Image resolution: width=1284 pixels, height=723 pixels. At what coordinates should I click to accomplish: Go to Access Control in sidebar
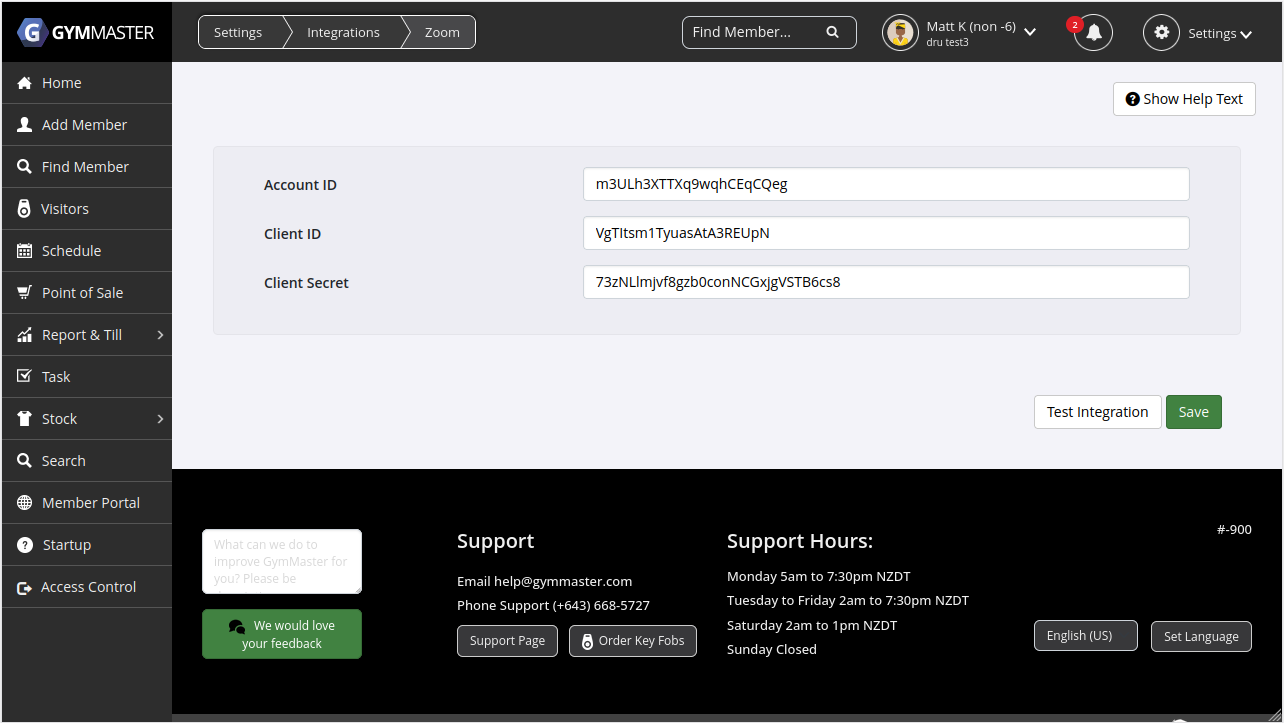coord(88,587)
